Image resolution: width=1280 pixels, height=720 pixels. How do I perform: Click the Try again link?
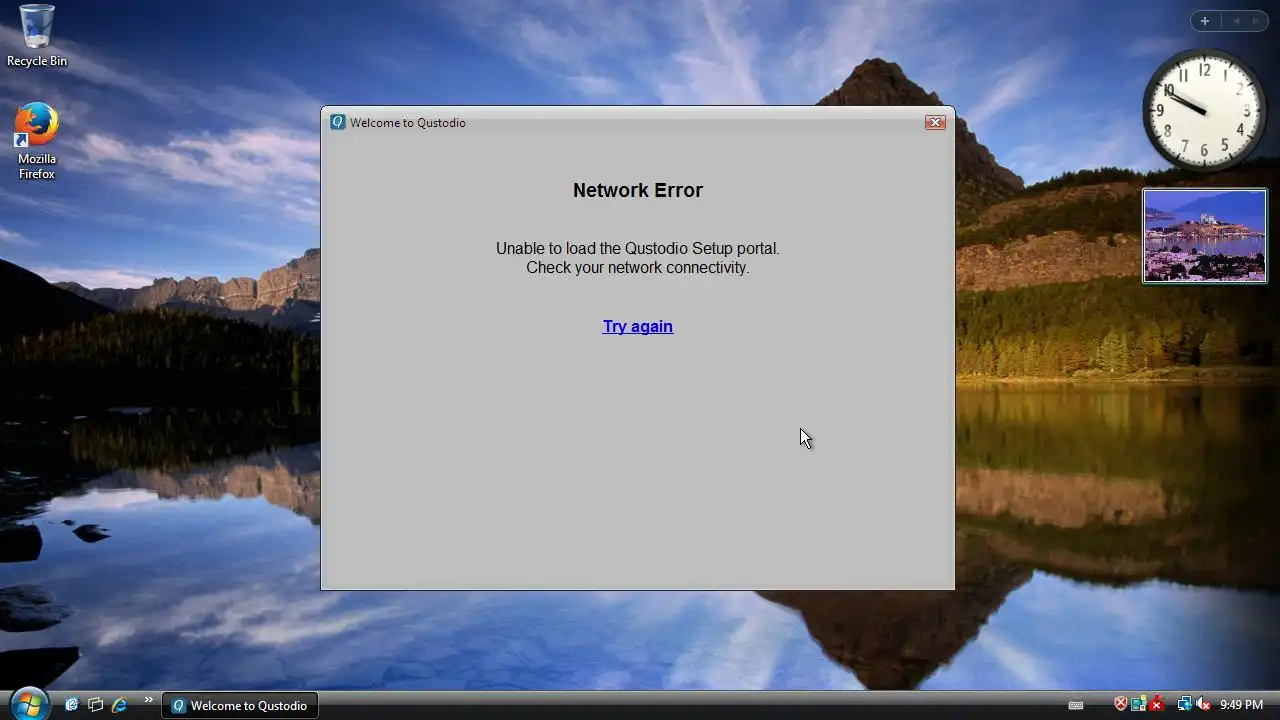[x=638, y=326]
